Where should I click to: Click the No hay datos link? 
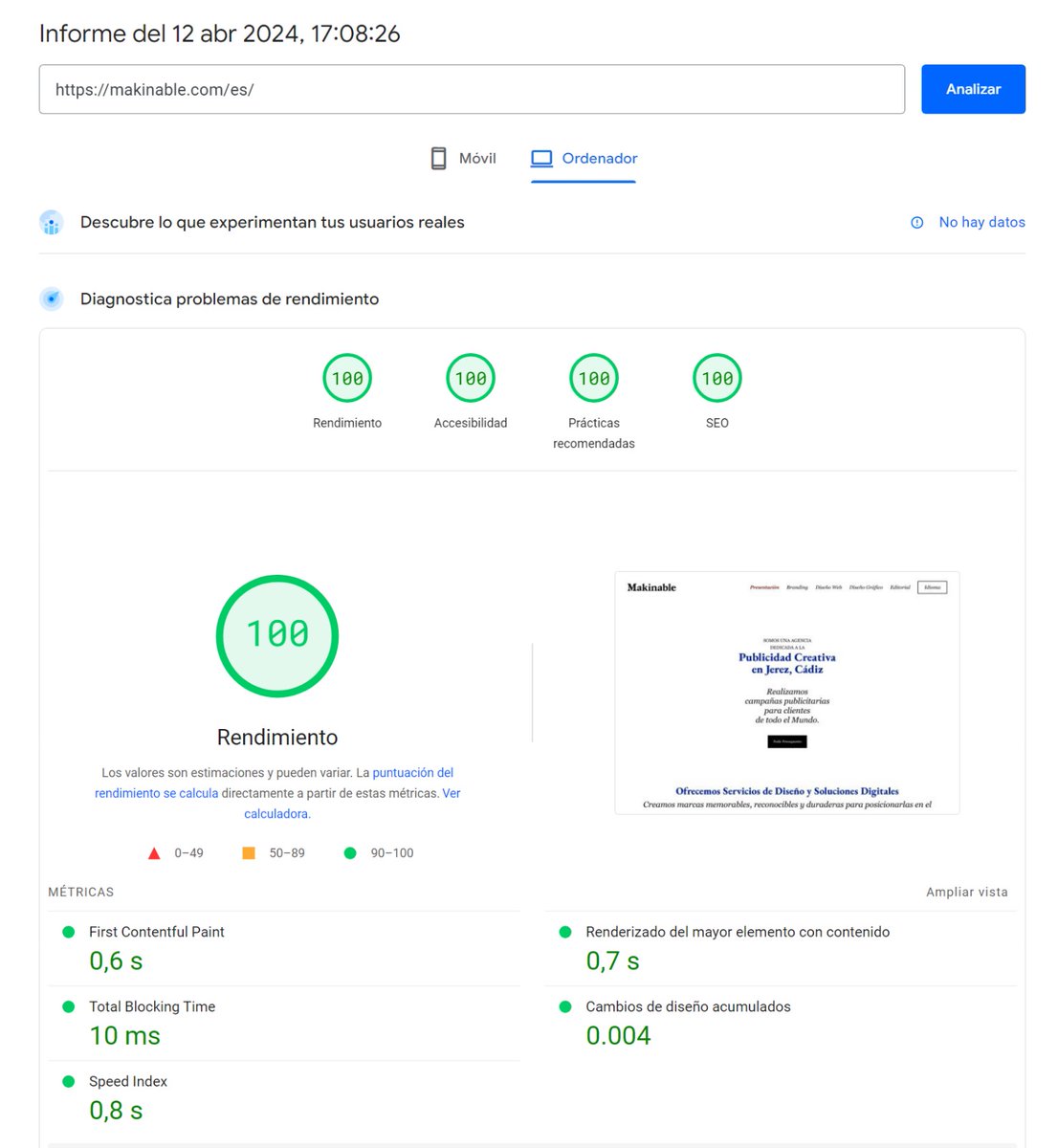pyautogui.click(x=981, y=222)
